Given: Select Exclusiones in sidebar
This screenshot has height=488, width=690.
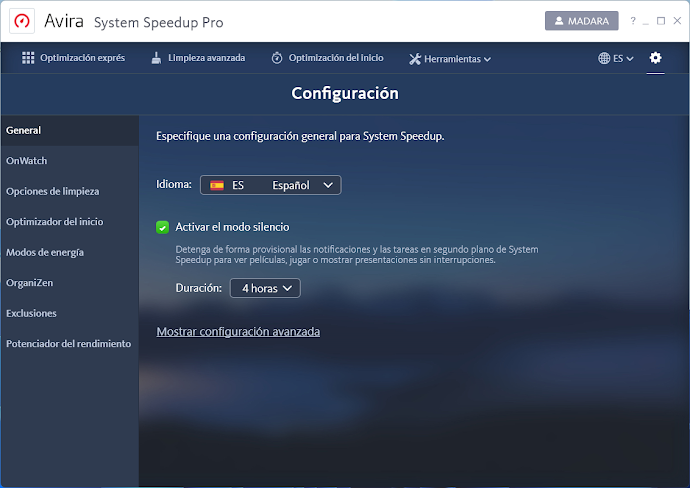Looking at the screenshot, I should pyautogui.click(x=70, y=313).
